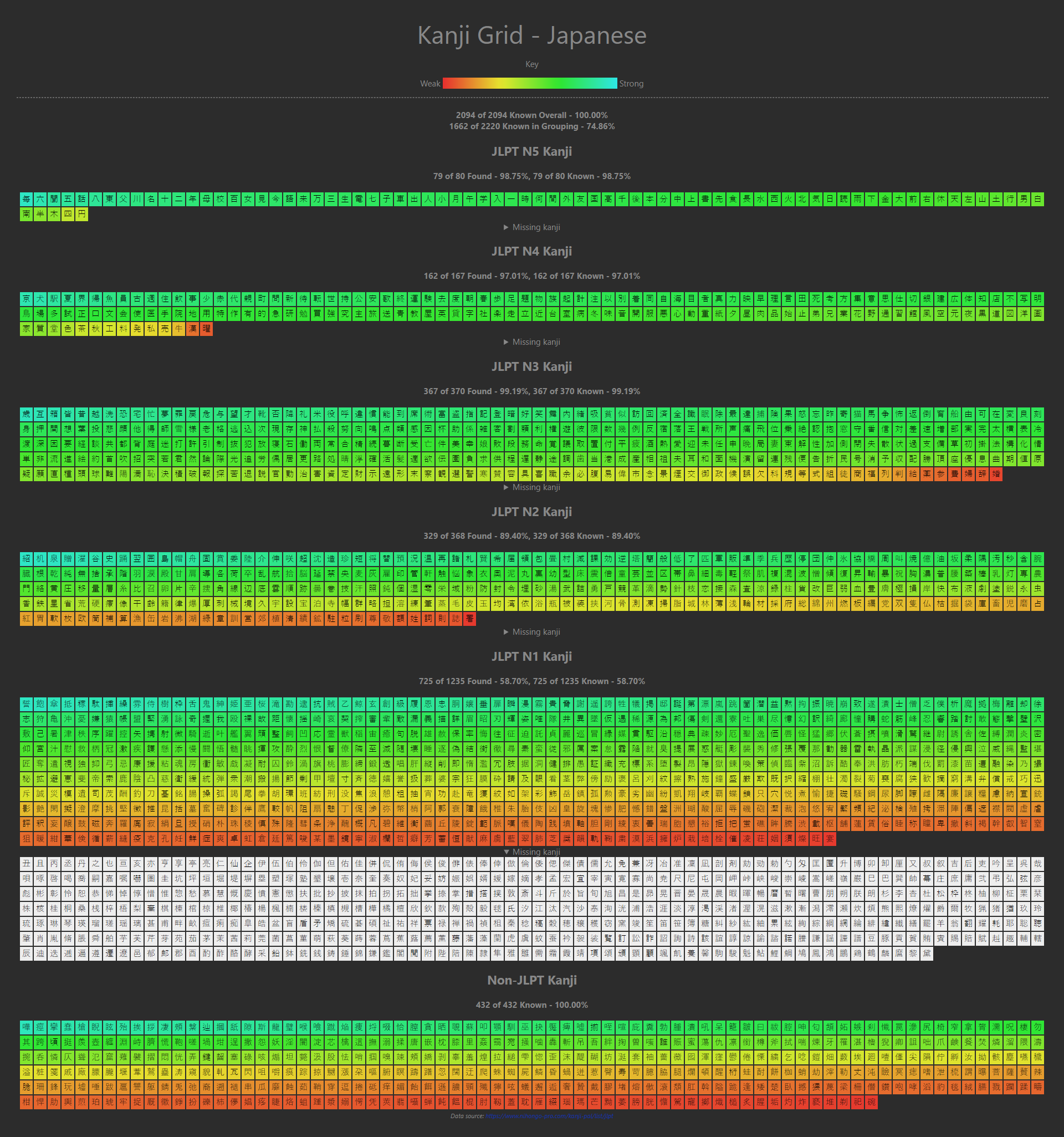Click white 丑 tile in missing kanji
Image resolution: width=1064 pixels, height=1137 pixels.
pos(26,864)
